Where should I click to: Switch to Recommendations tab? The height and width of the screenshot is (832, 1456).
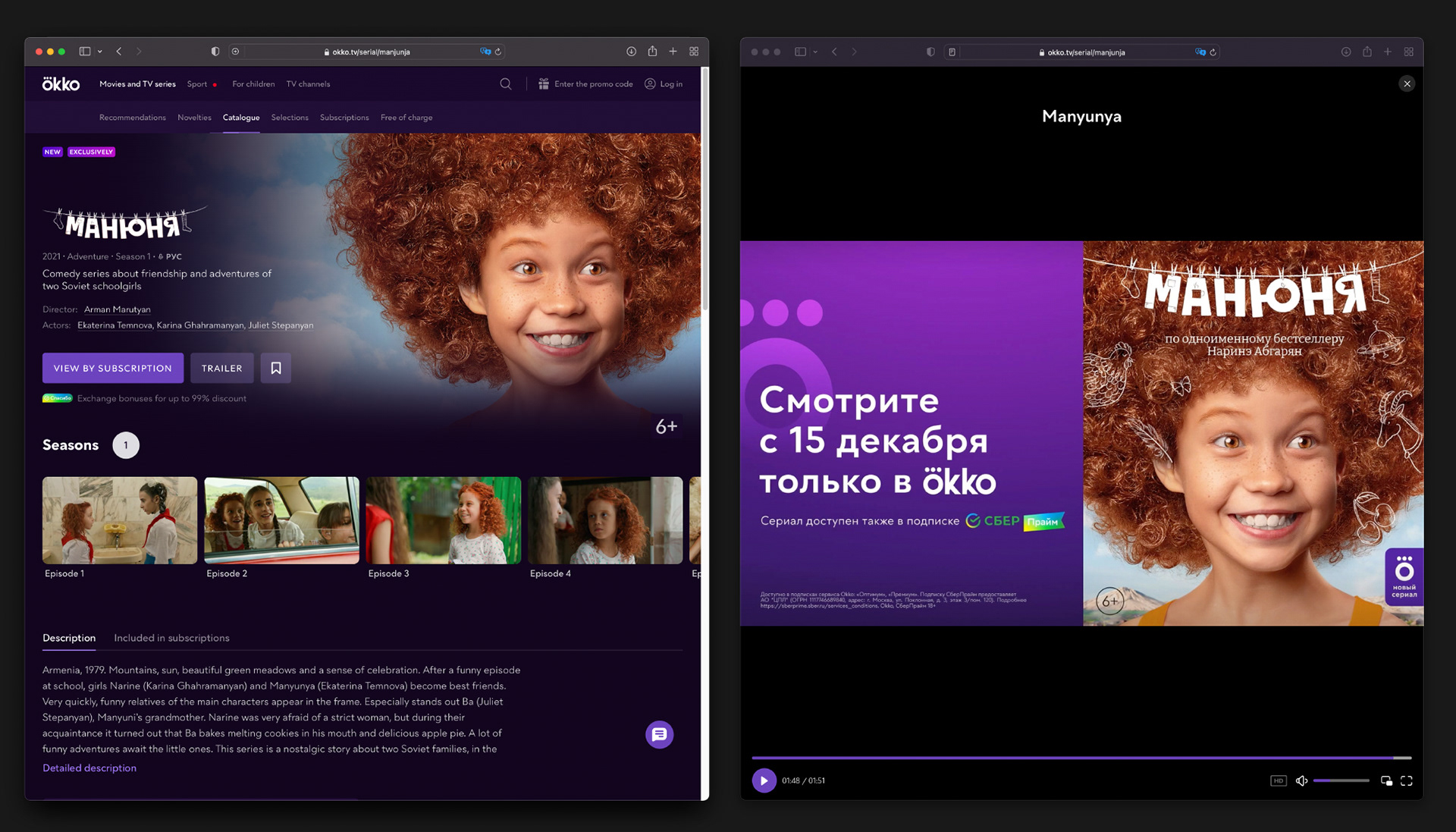point(133,118)
